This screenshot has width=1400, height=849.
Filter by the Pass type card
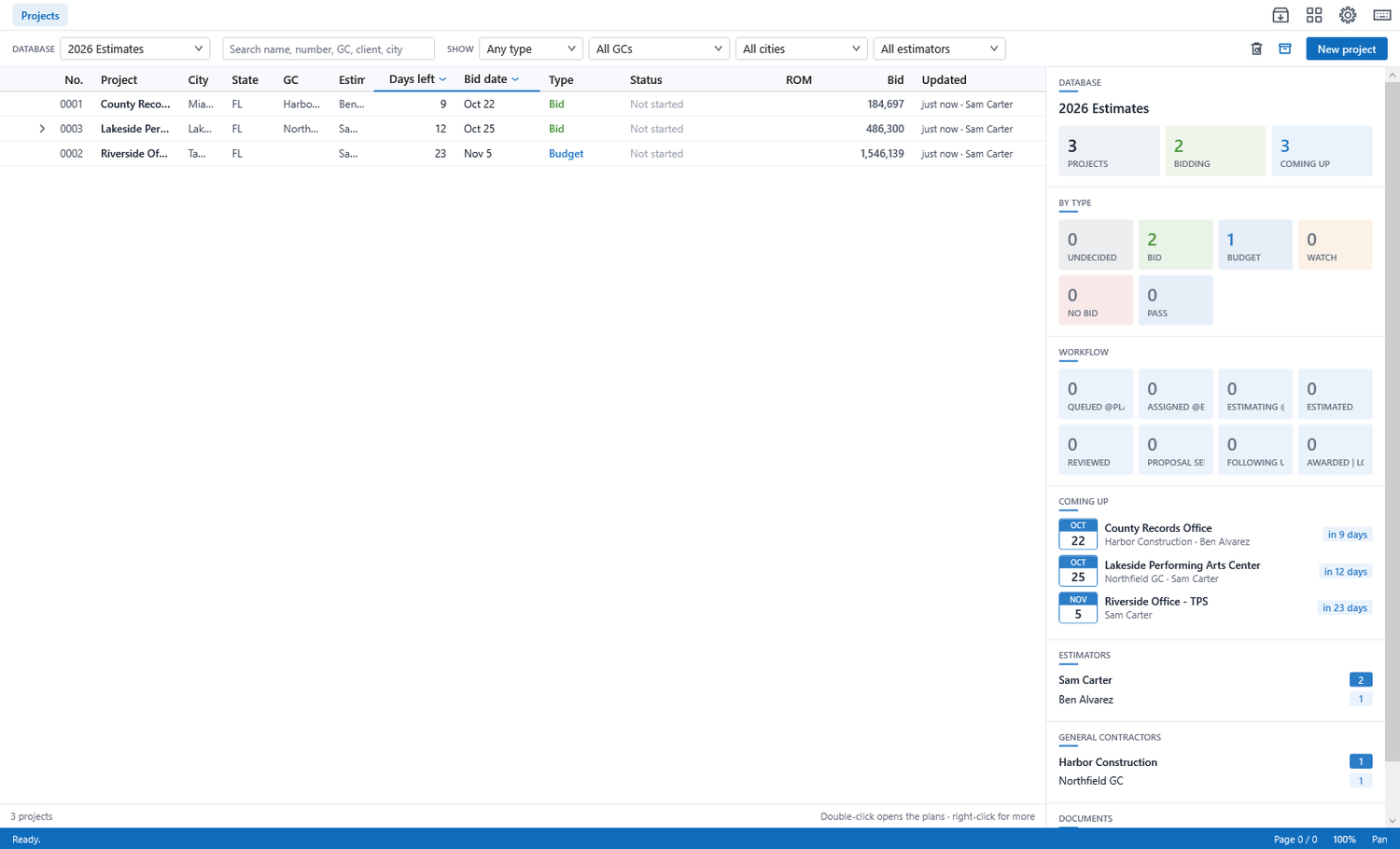tap(1176, 300)
